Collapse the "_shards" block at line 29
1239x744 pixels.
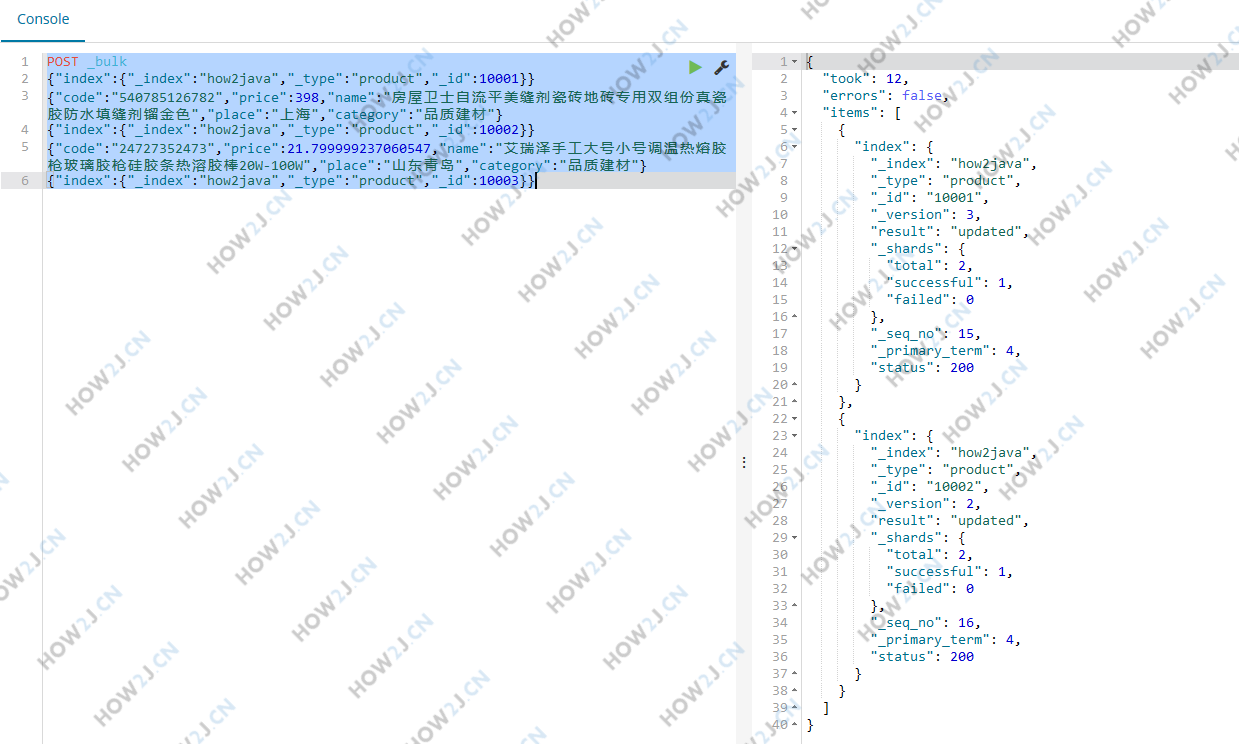pos(795,538)
